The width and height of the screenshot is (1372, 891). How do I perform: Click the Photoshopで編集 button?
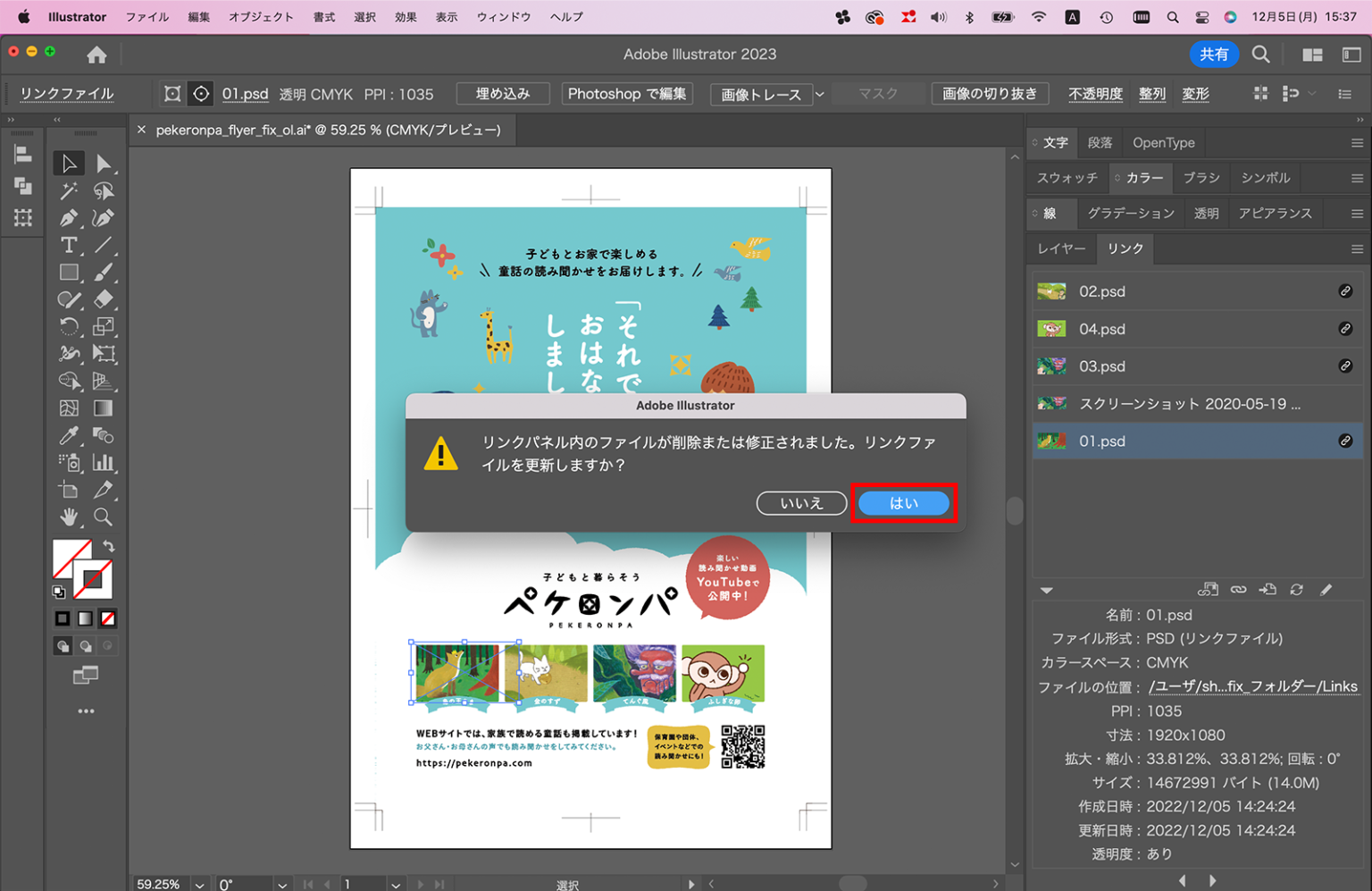pyautogui.click(x=627, y=93)
